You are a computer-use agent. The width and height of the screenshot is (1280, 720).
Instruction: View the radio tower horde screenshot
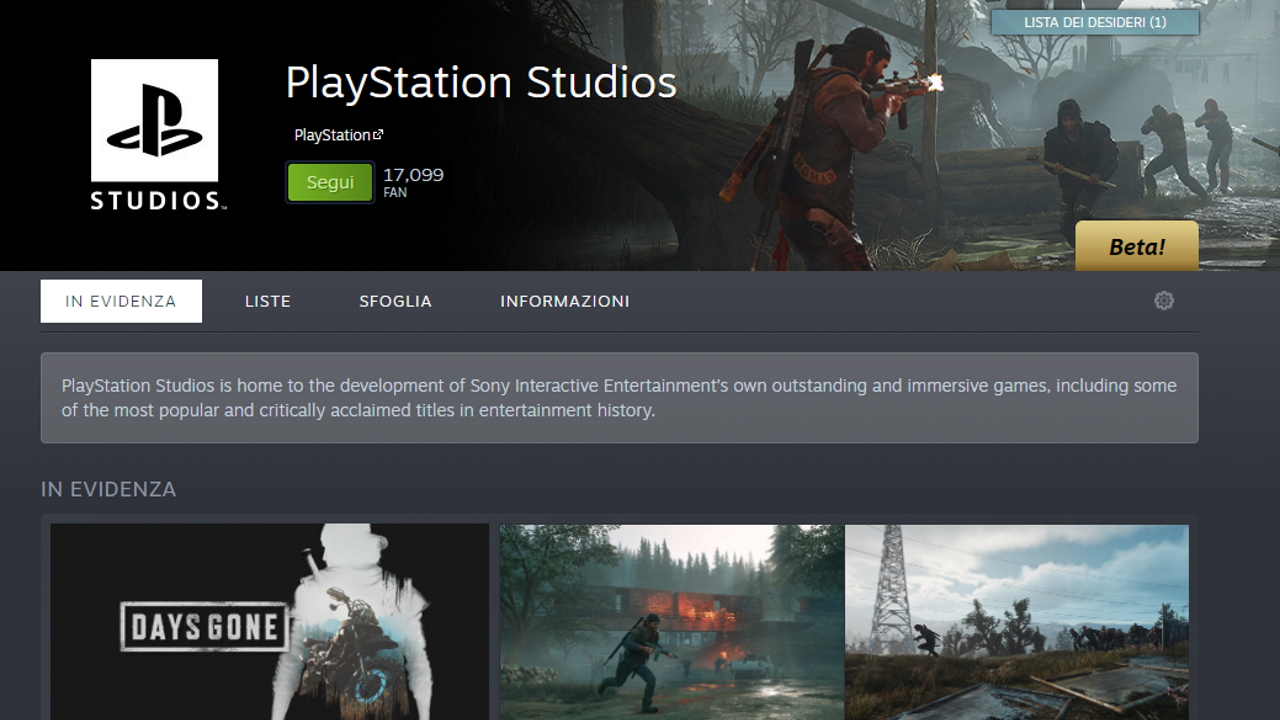click(1017, 622)
